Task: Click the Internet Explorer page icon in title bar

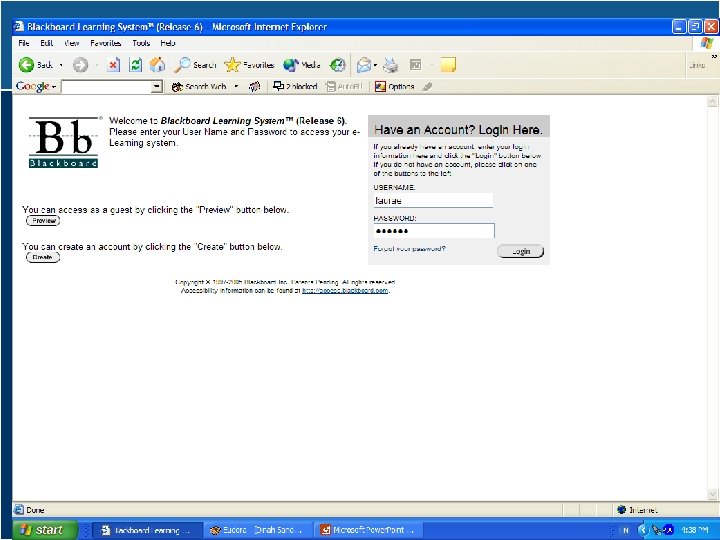Action: [19, 27]
